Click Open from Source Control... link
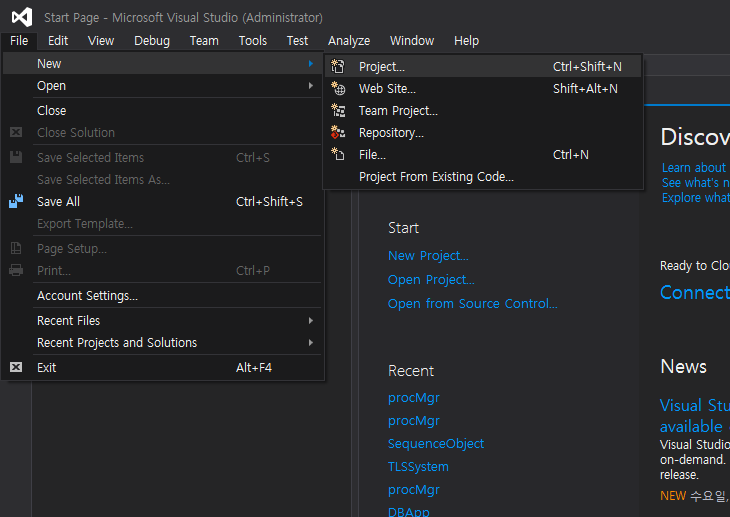This screenshot has height=517, width=730. click(x=473, y=304)
